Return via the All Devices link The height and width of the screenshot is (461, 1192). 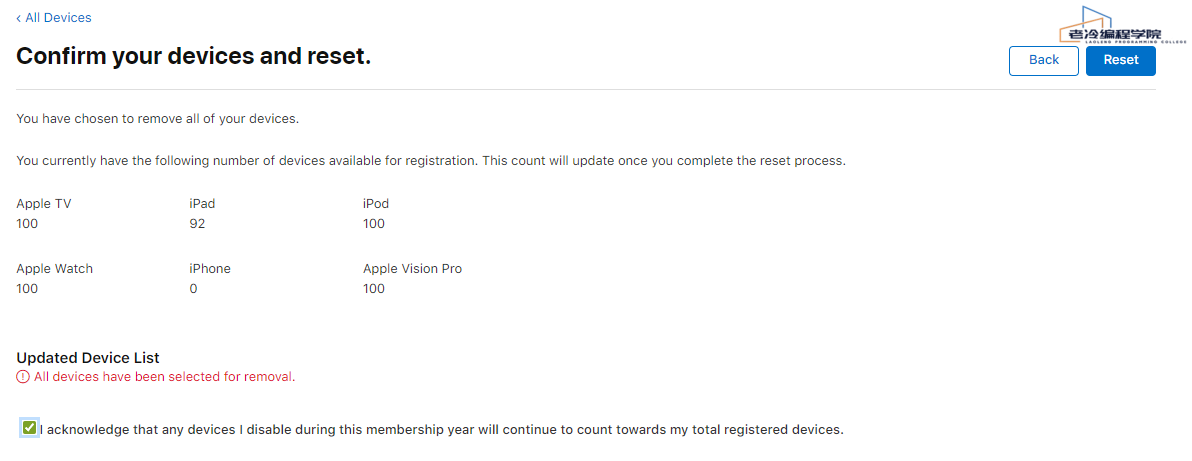54,18
